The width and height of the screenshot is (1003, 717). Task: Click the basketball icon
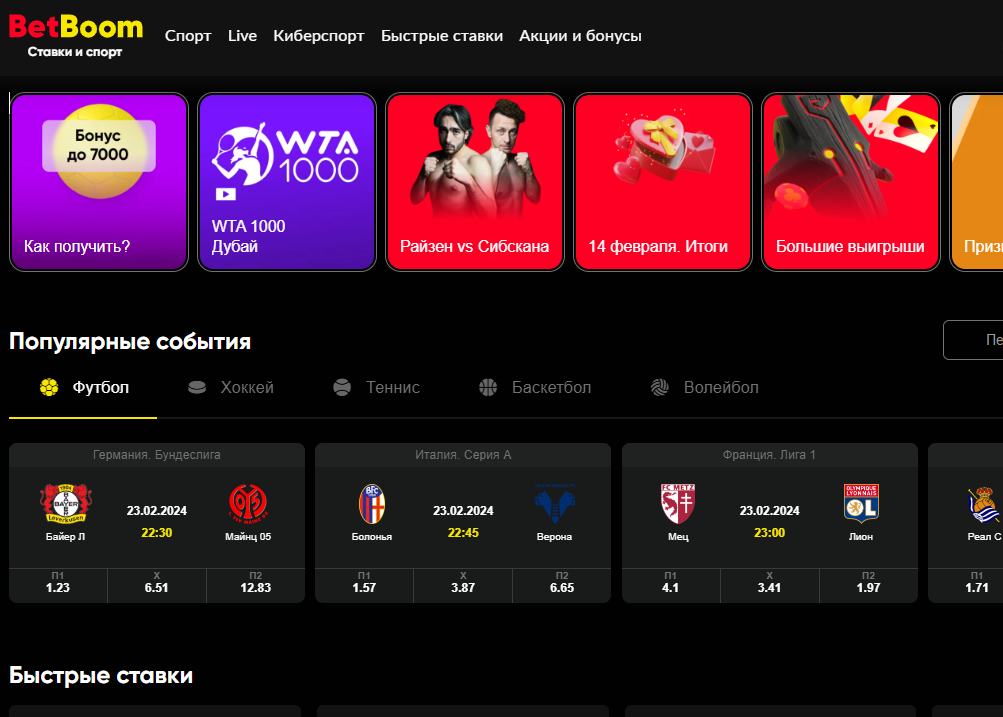click(x=488, y=387)
